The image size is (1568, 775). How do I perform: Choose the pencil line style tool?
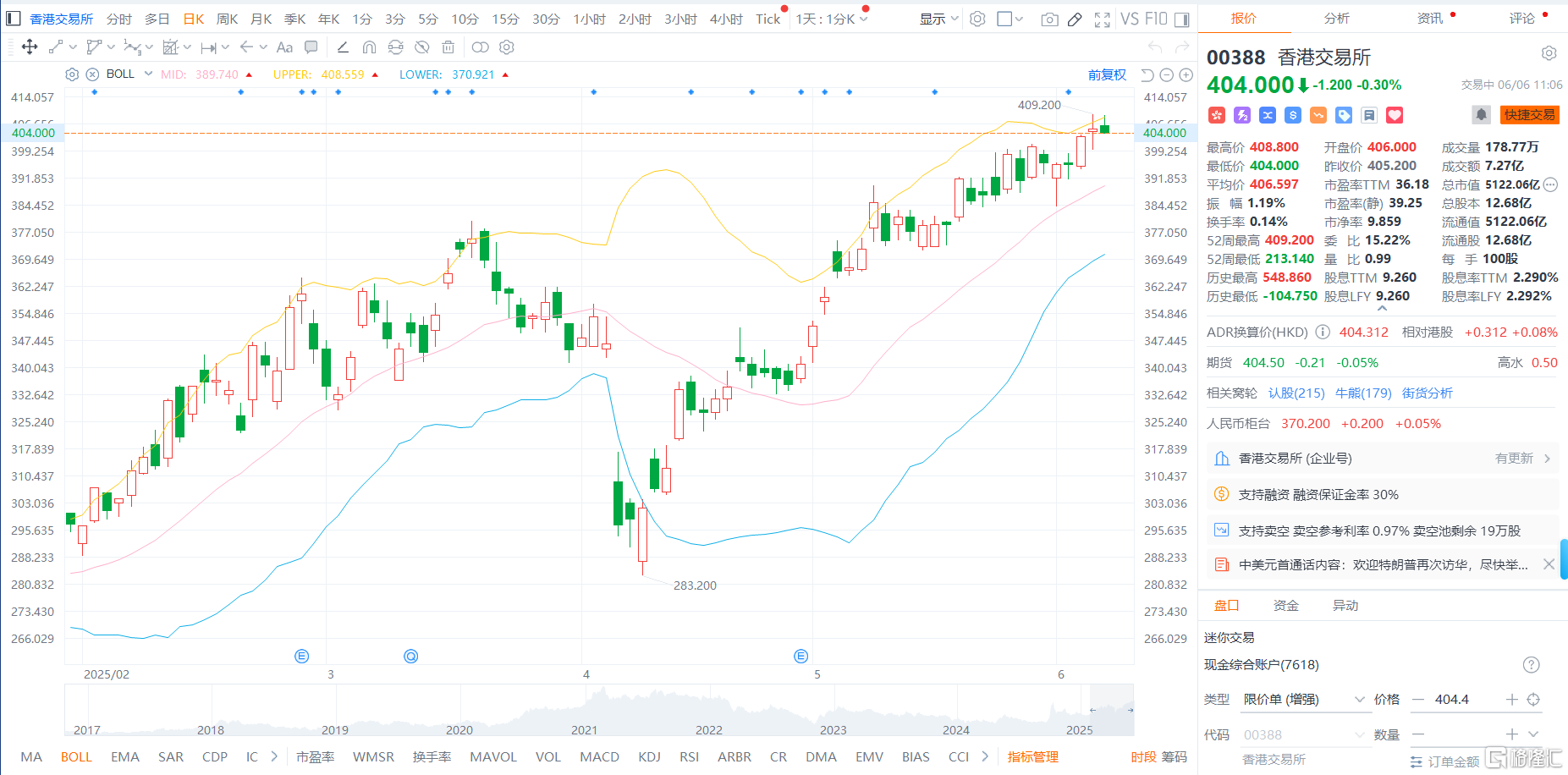coord(343,47)
